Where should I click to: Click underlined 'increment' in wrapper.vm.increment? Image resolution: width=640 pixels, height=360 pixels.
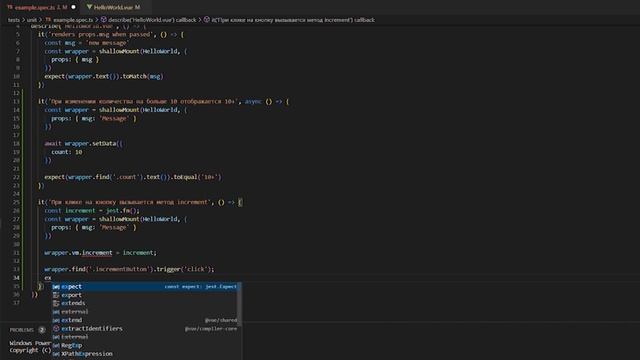pos(97,253)
